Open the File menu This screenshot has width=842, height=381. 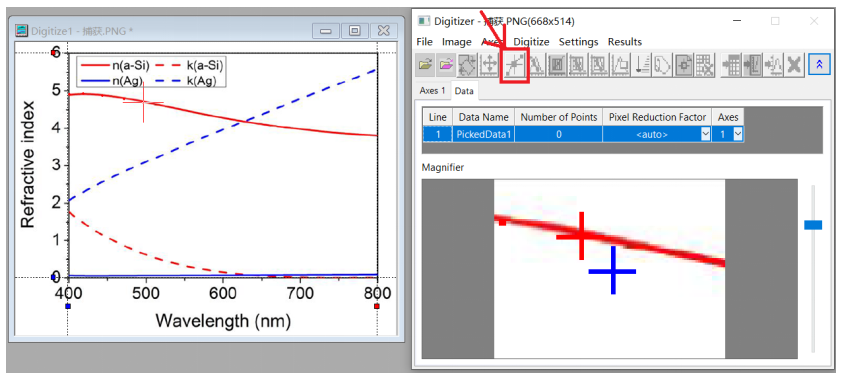click(424, 42)
